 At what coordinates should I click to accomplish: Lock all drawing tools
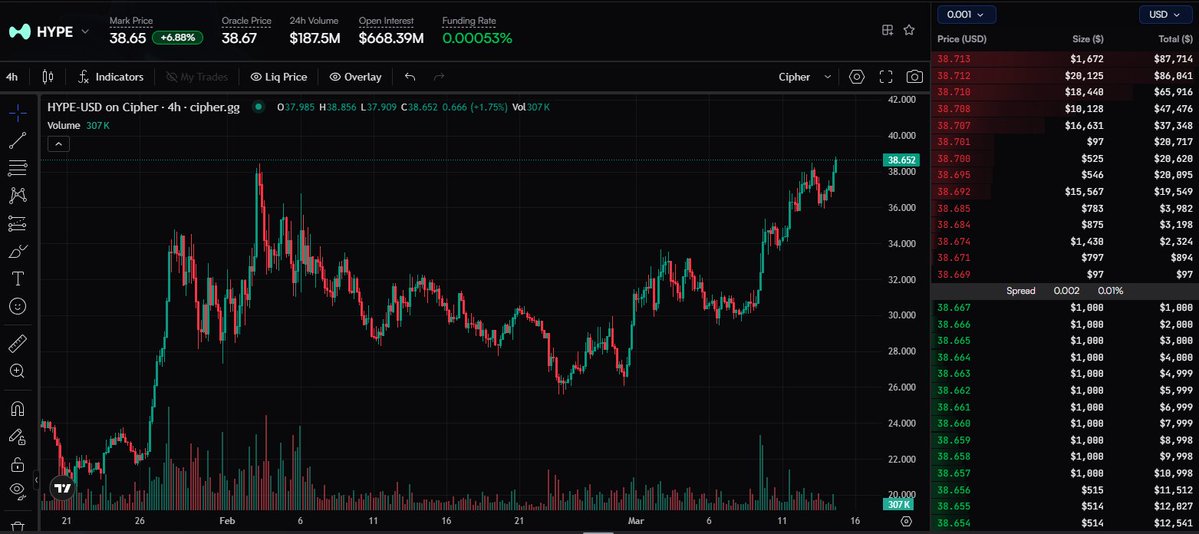point(18,464)
